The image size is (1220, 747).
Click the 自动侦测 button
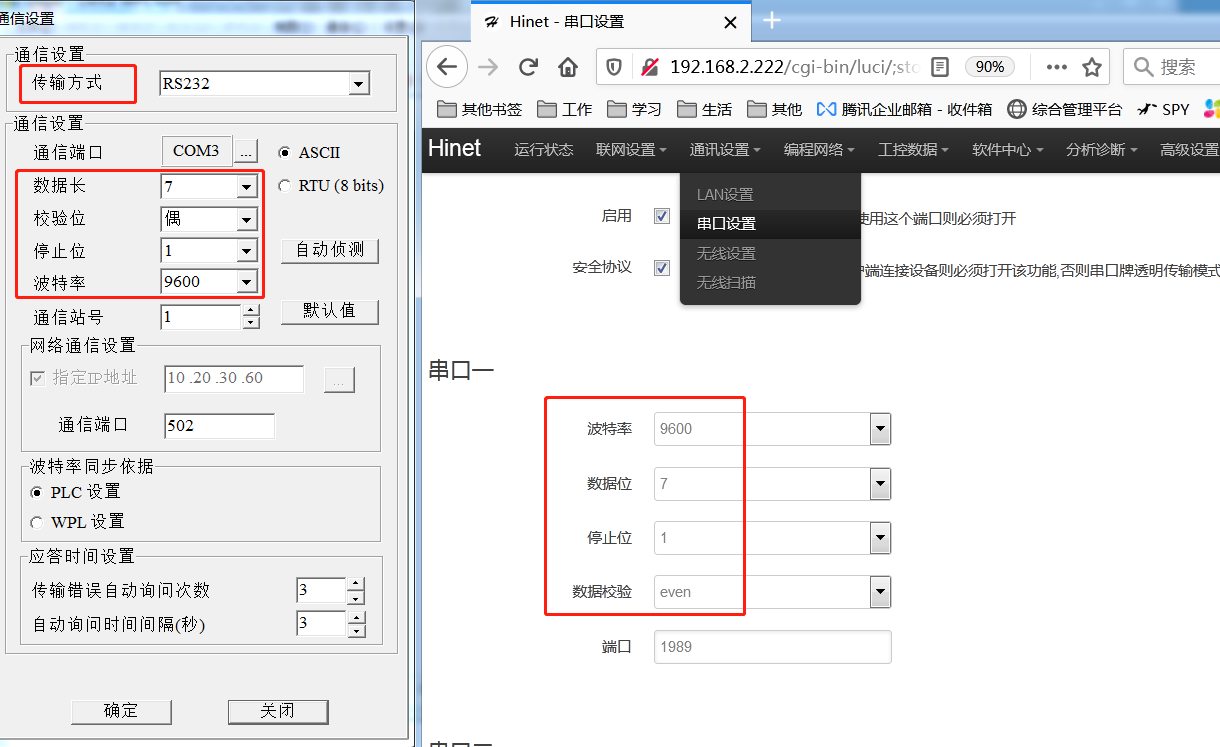click(x=330, y=250)
